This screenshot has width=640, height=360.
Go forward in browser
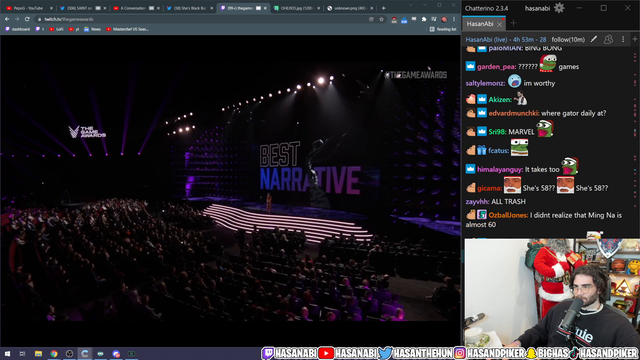17,19
